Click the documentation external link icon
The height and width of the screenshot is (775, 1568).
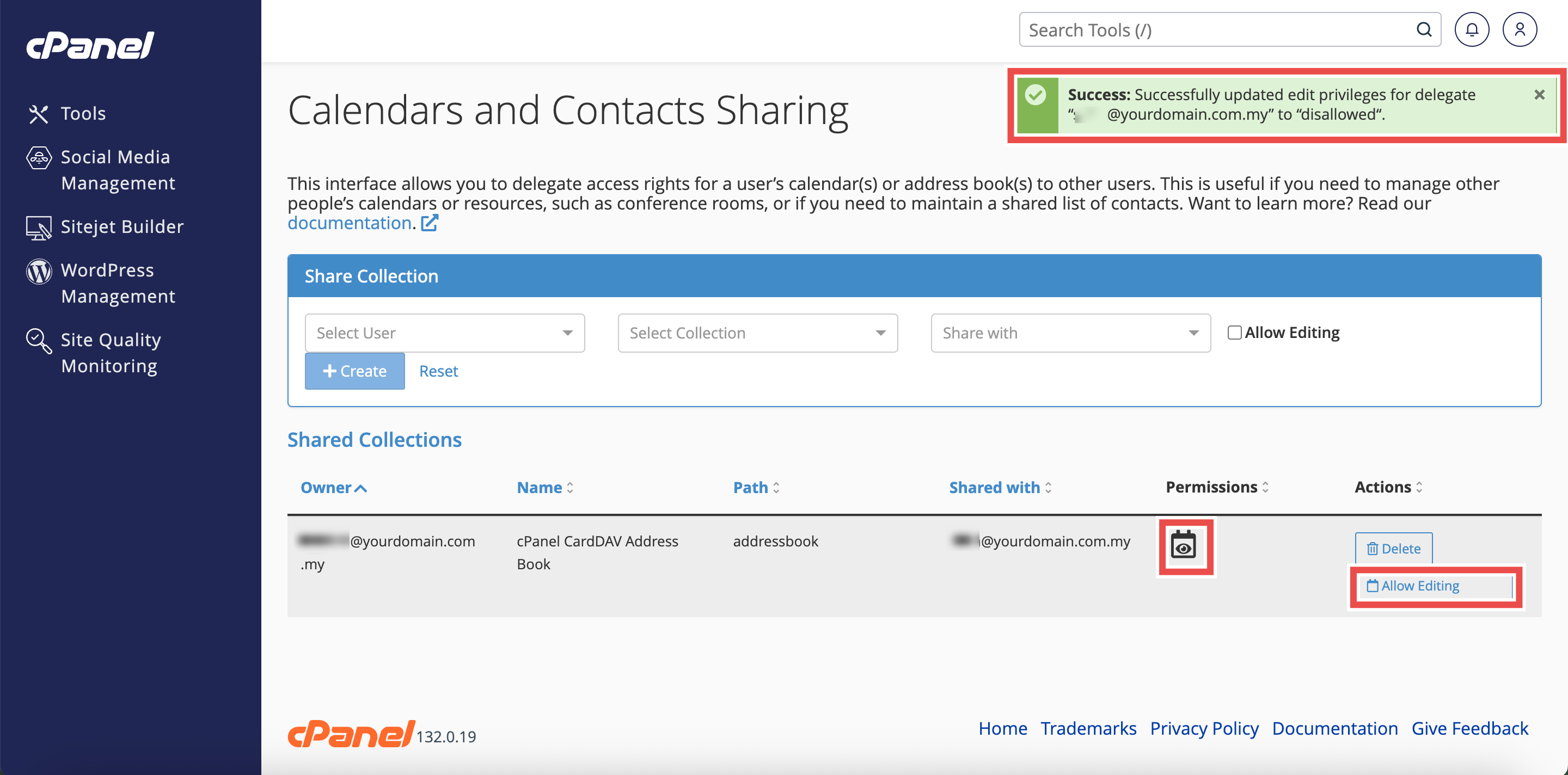click(430, 223)
